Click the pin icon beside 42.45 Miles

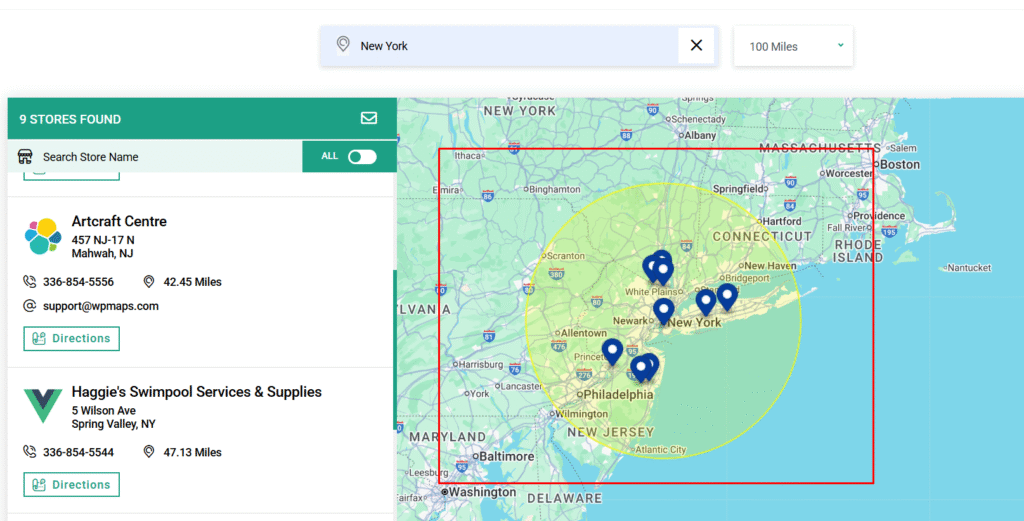coord(149,281)
